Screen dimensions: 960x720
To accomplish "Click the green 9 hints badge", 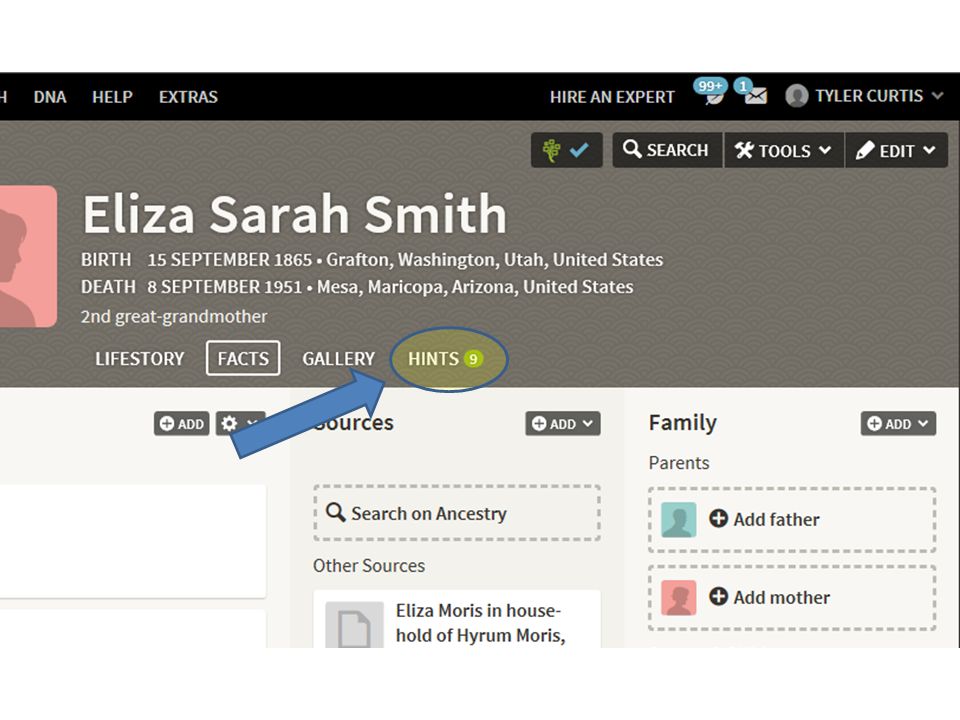I will [473, 359].
